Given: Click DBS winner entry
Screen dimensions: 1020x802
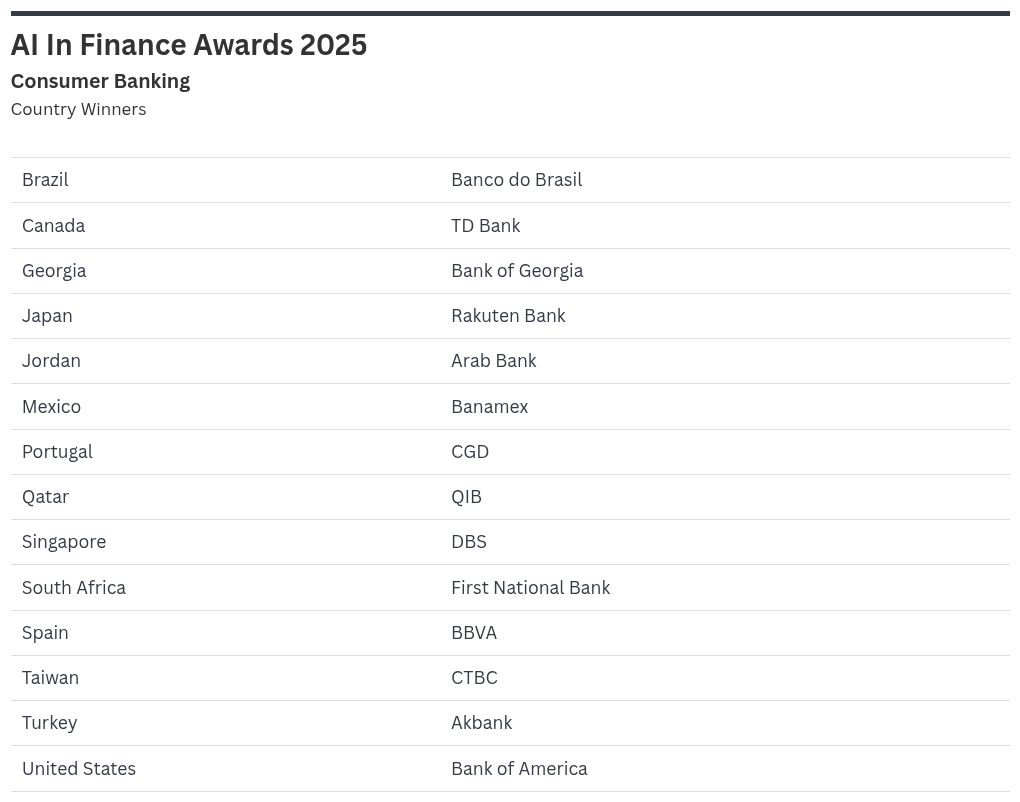Looking at the screenshot, I should (x=468, y=542).
